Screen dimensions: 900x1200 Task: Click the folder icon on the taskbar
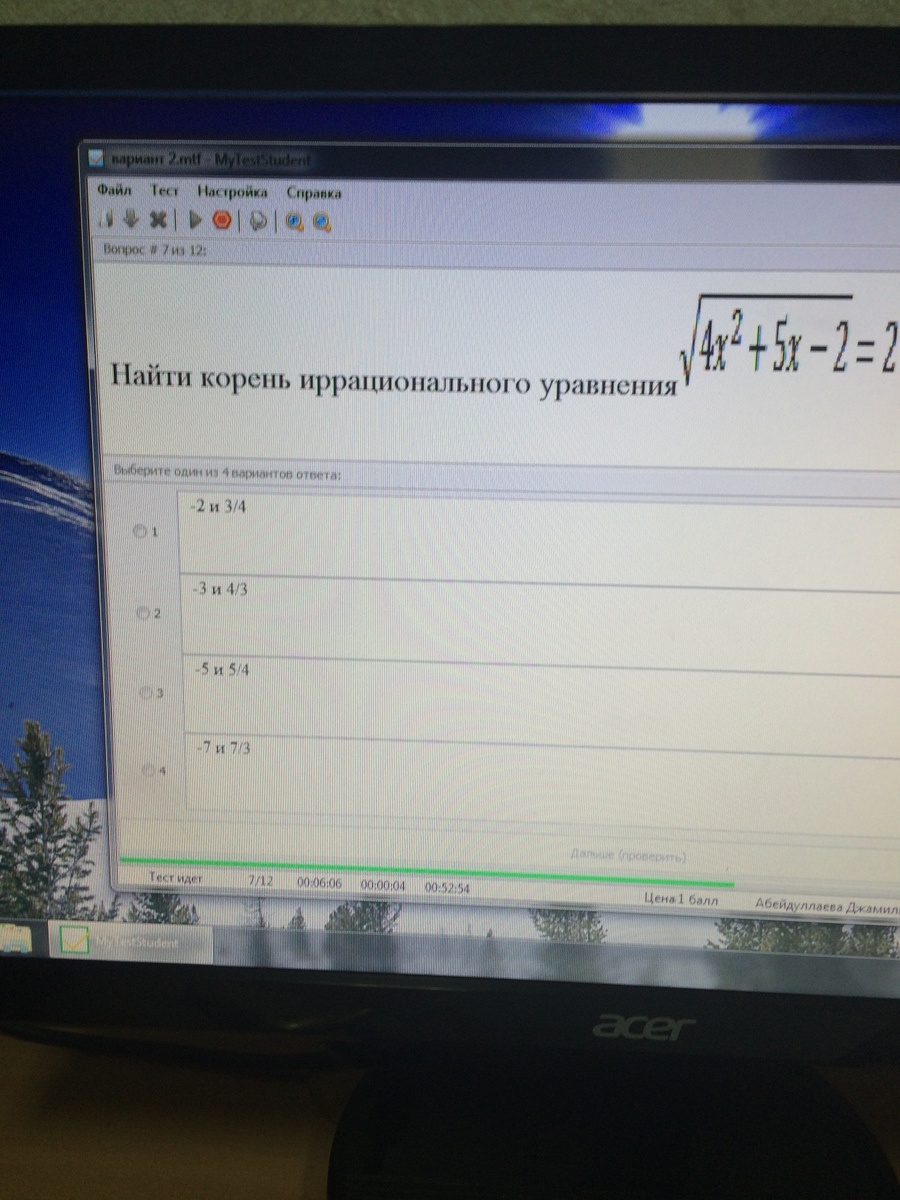15,940
